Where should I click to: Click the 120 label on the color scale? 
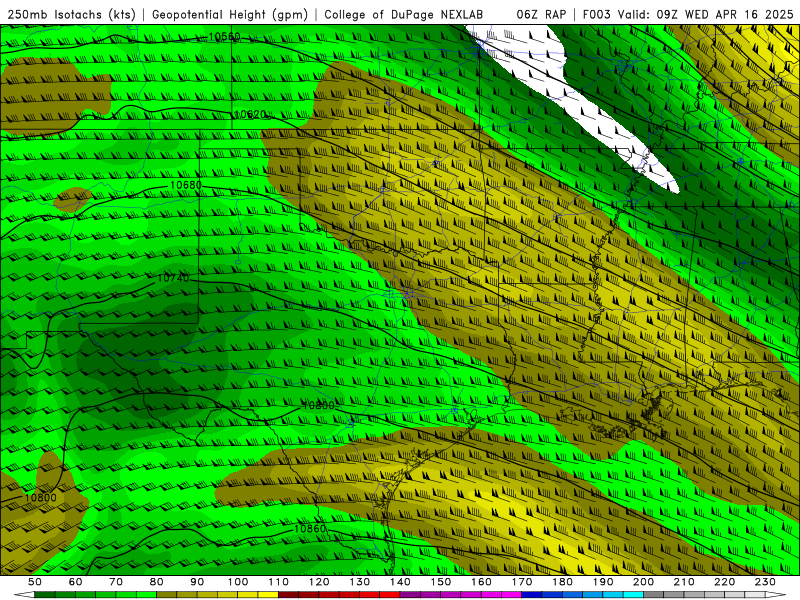319,582
